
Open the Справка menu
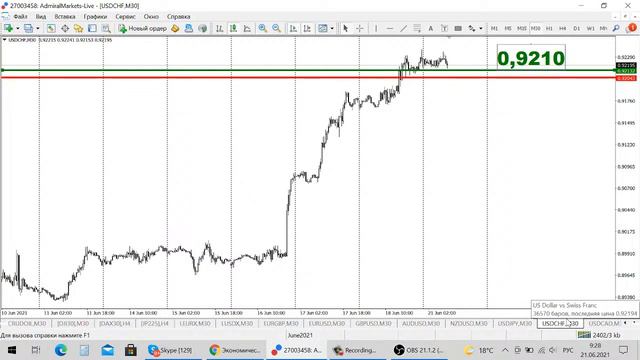178,17
